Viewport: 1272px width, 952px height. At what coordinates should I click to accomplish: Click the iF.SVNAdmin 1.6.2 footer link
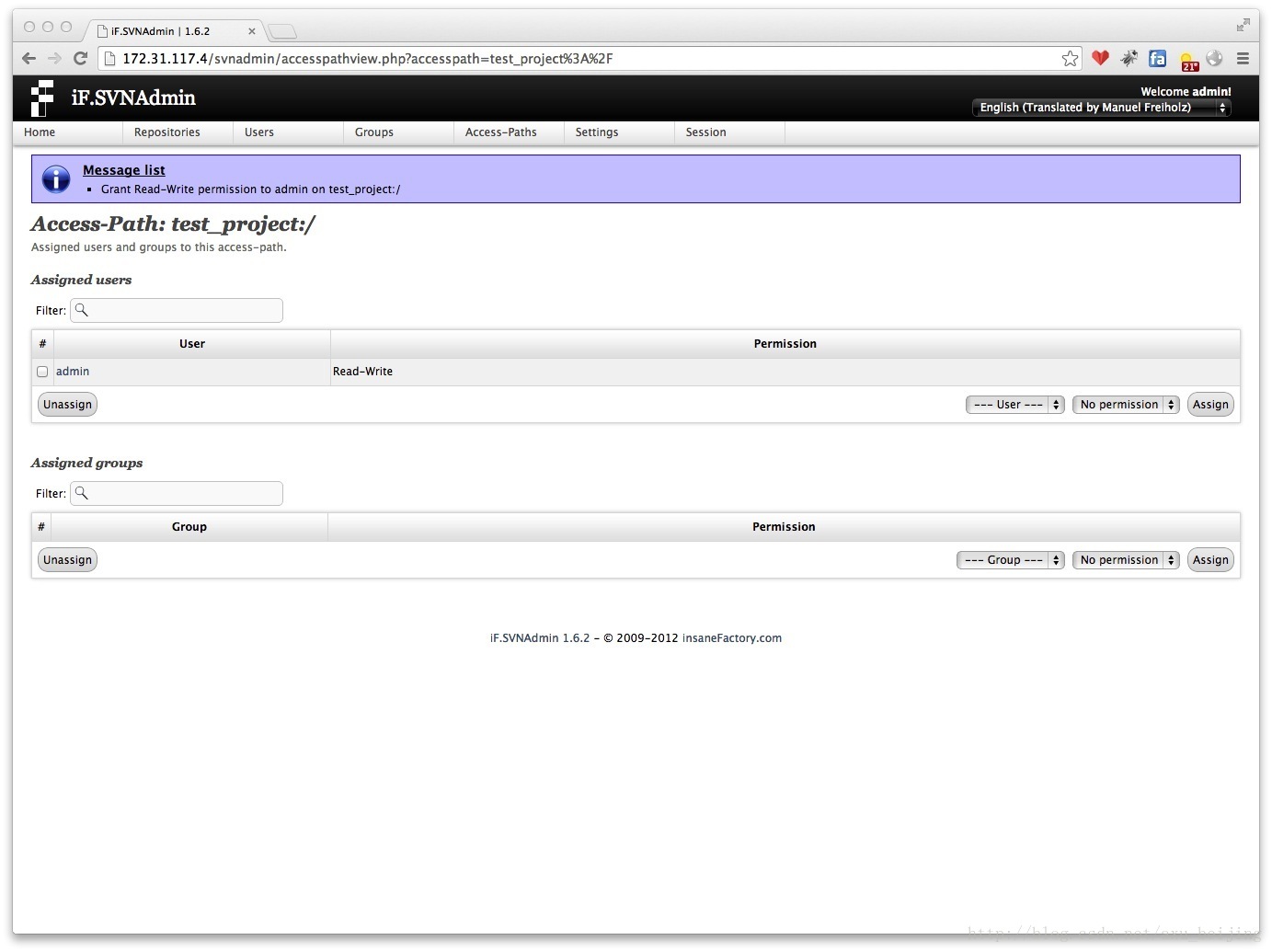540,638
